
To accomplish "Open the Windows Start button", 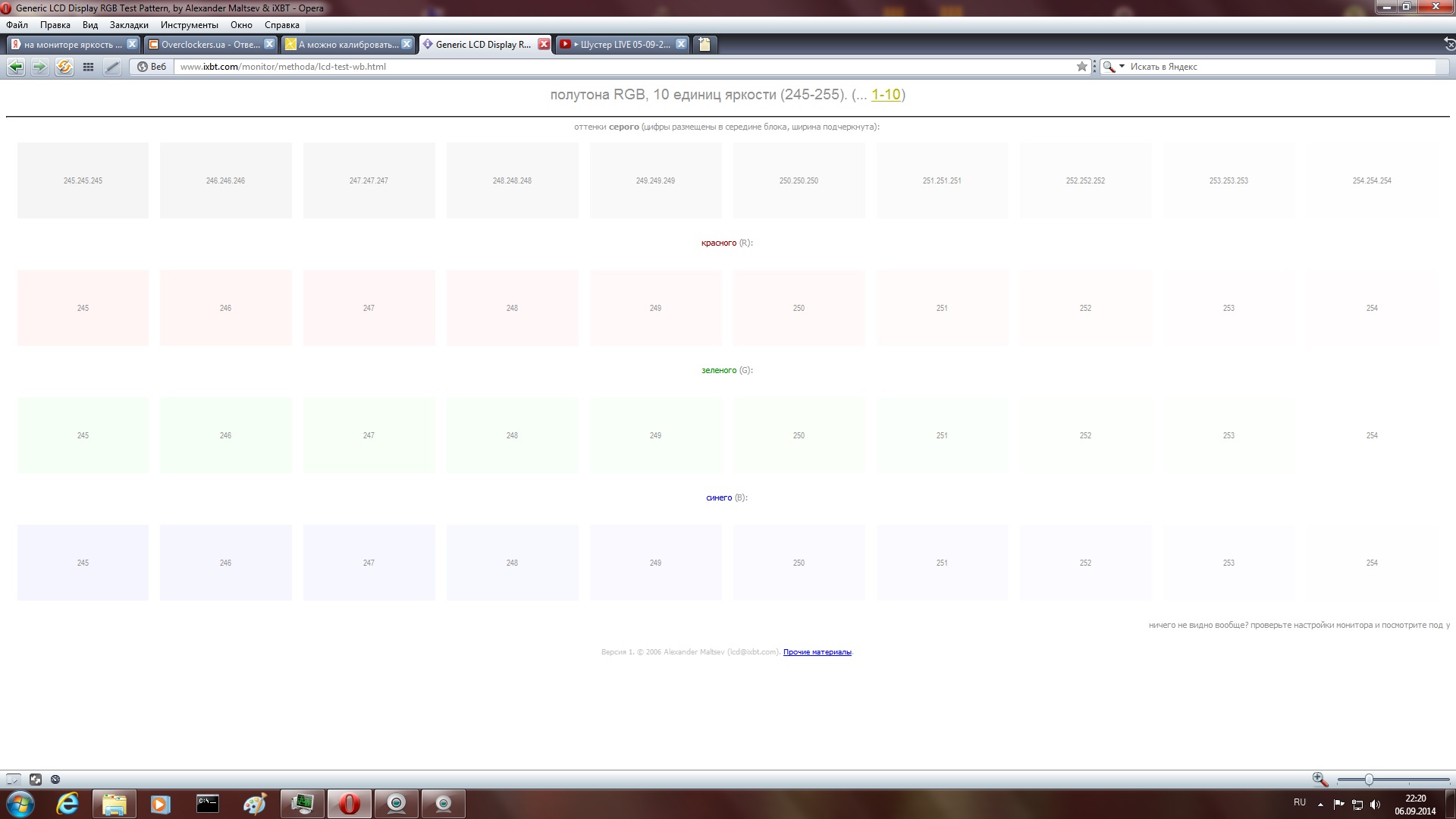I will [20, 804].
